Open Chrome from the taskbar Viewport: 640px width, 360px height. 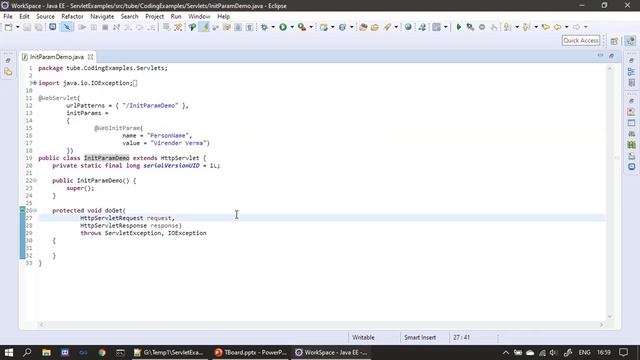[x=102, y=352]
